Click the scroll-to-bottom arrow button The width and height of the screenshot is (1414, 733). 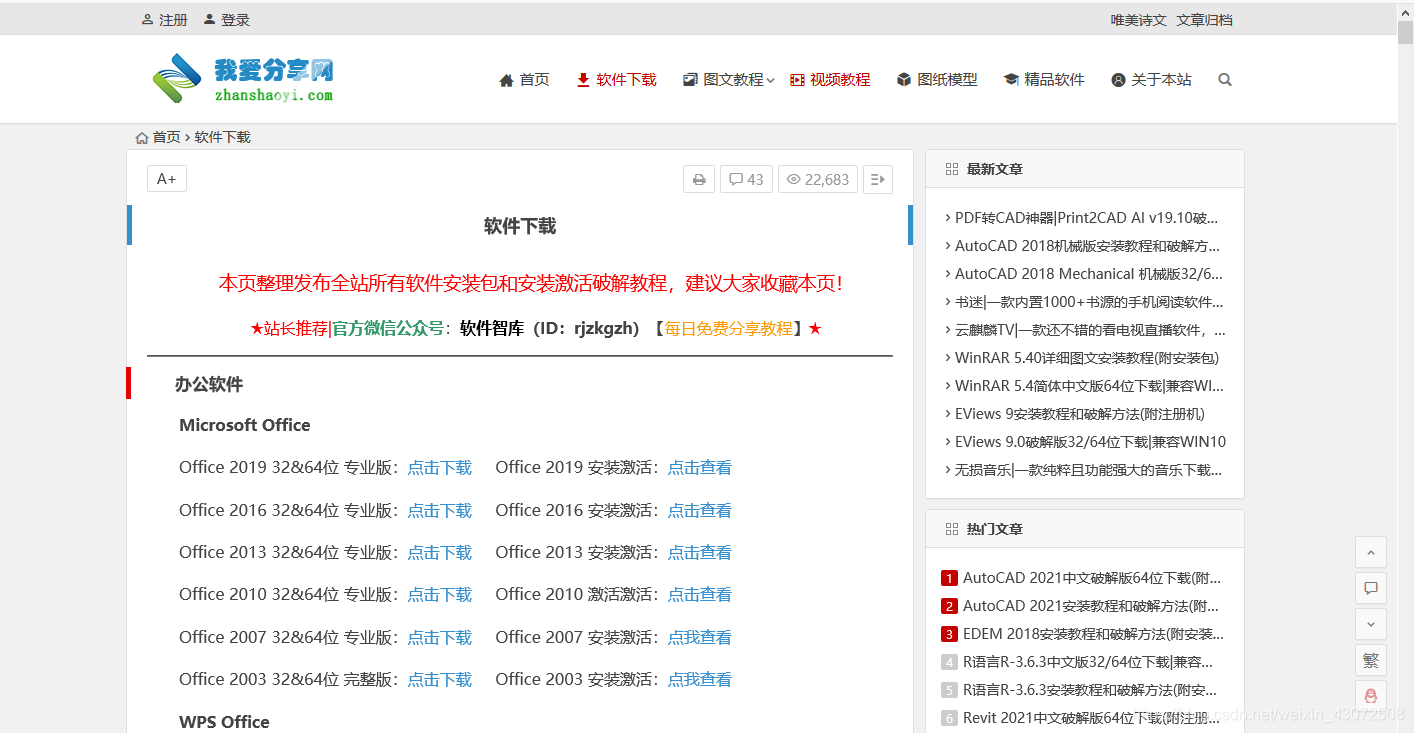pos(1371,624)
